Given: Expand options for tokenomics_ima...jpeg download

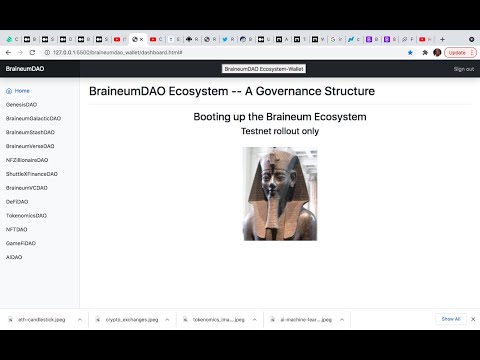Looking at the screenshot, I should (x=255, y=319).
